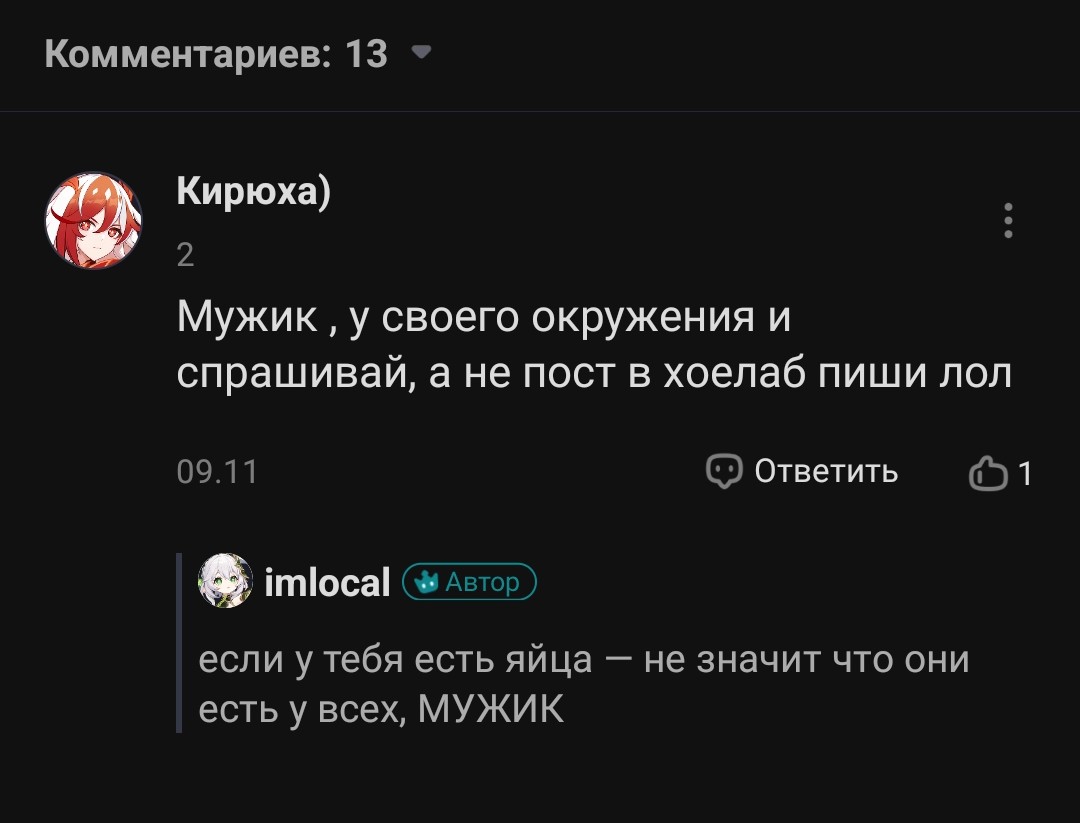Expand the comments sort dropdown arrow
The width and height of the screenshot is (1080, 823).
(422, 52)
